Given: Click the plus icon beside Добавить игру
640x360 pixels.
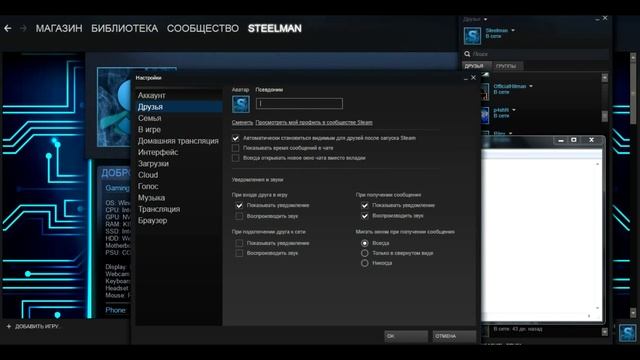Looking at the screenshot, I should tap(9, 327).
